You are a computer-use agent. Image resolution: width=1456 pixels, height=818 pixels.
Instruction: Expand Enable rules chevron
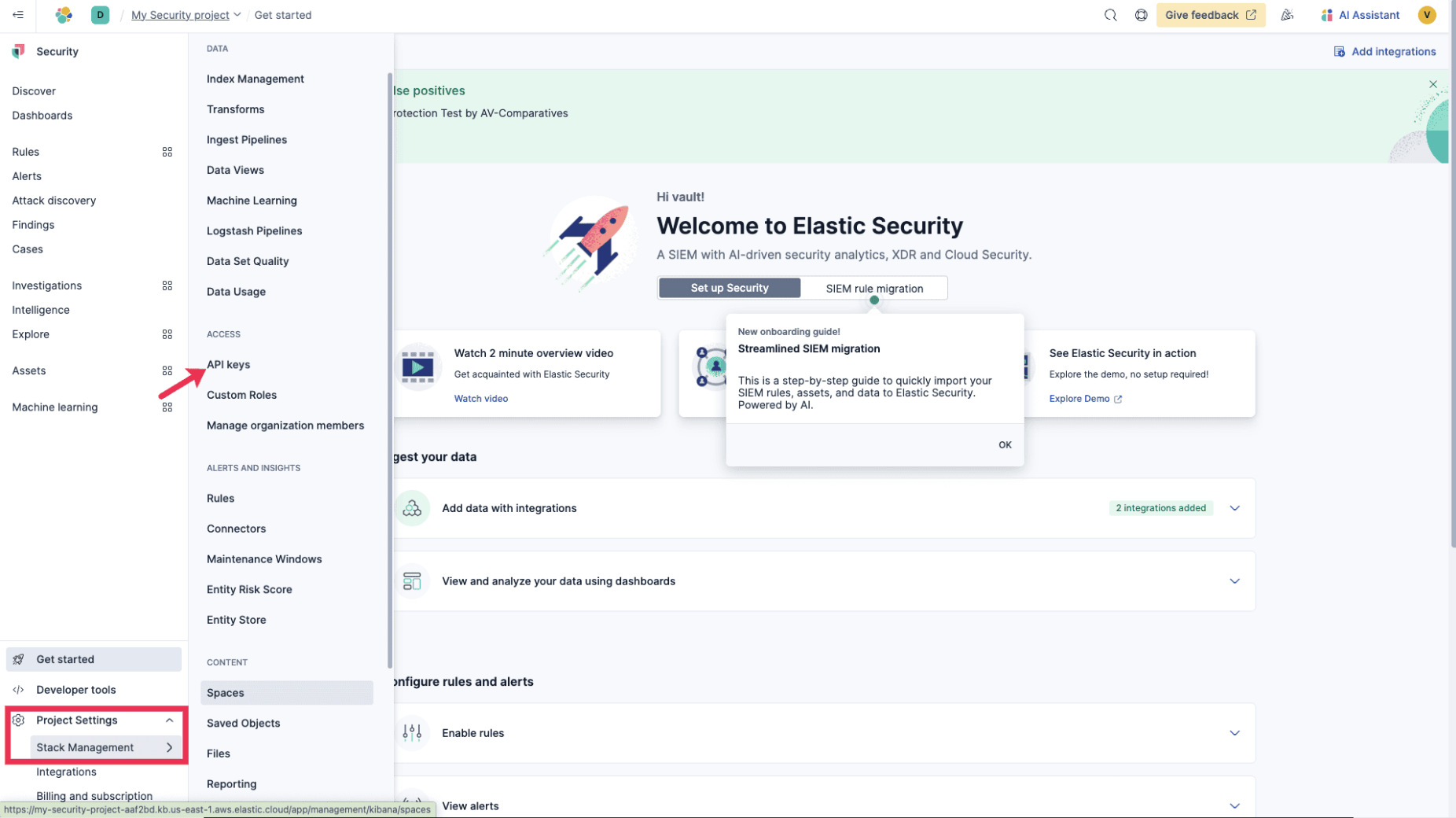[x=1234, y=733]
